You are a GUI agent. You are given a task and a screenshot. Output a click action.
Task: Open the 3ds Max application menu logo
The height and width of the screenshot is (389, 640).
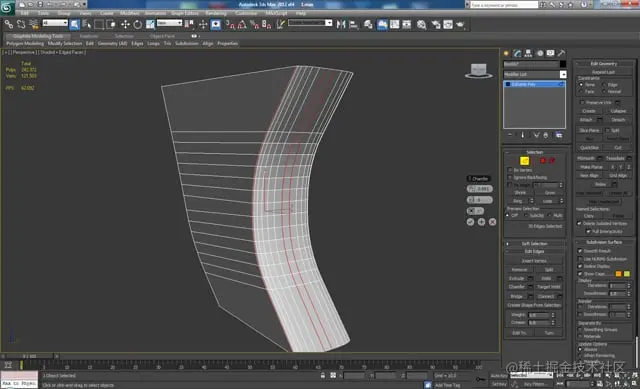pos(7,7)
